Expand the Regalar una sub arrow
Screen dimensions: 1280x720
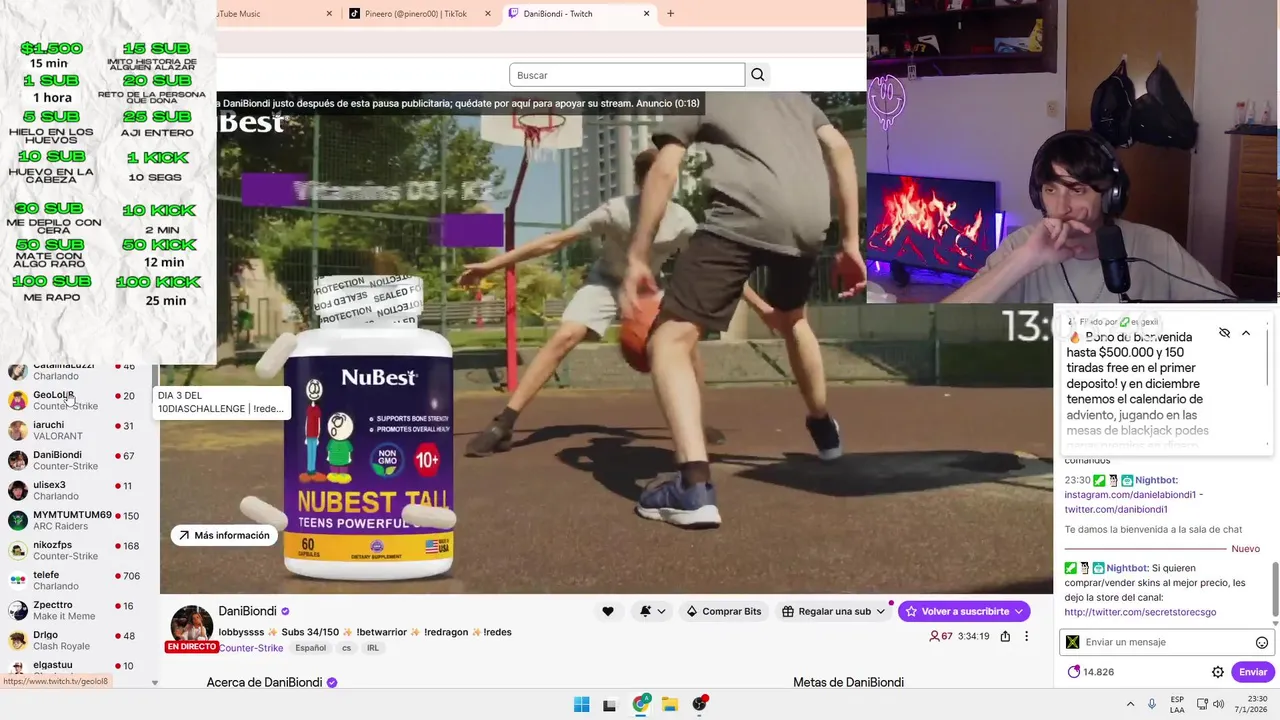[x=881, y=611]
